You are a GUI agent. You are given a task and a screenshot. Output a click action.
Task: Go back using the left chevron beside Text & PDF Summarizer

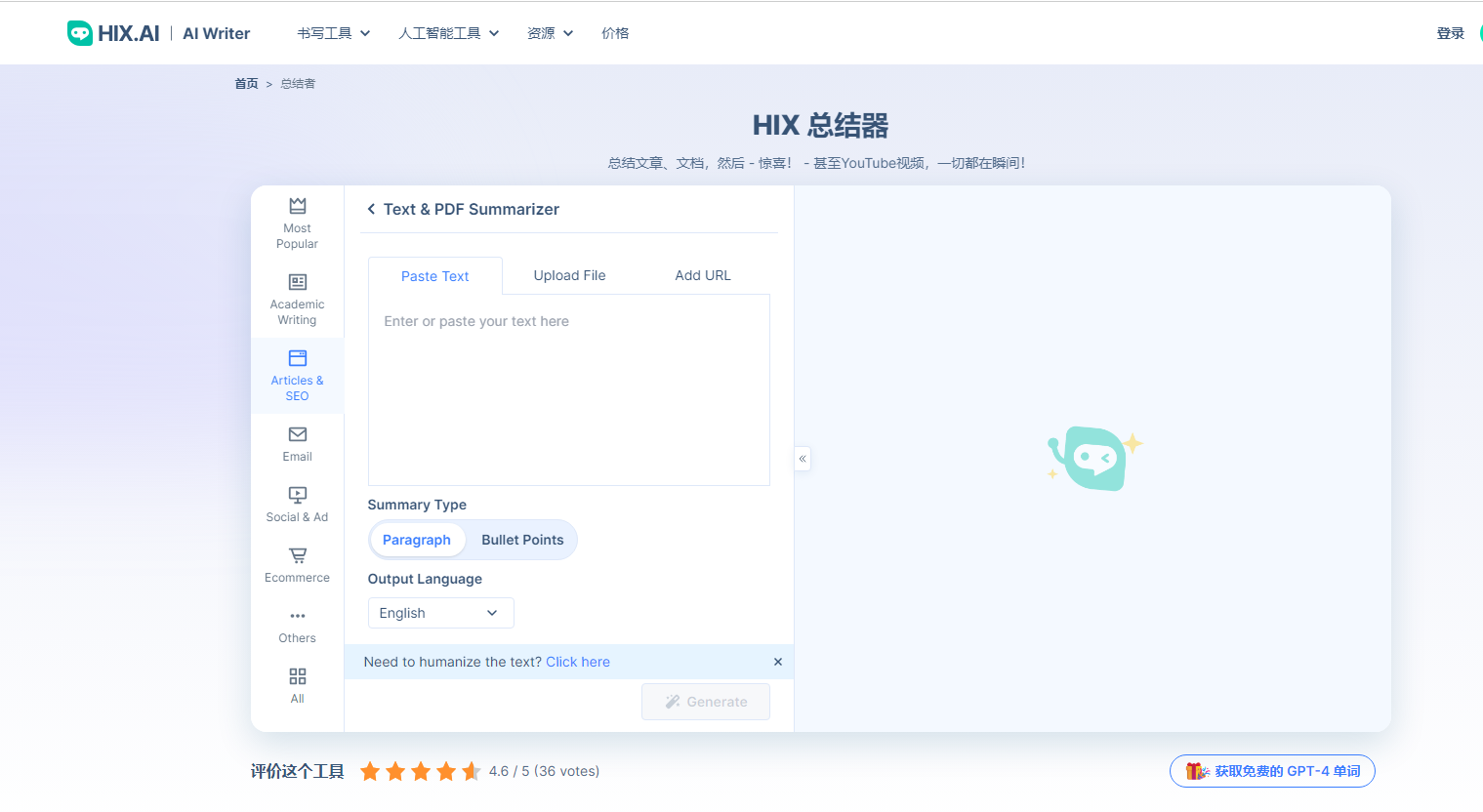tap(371, 209)
